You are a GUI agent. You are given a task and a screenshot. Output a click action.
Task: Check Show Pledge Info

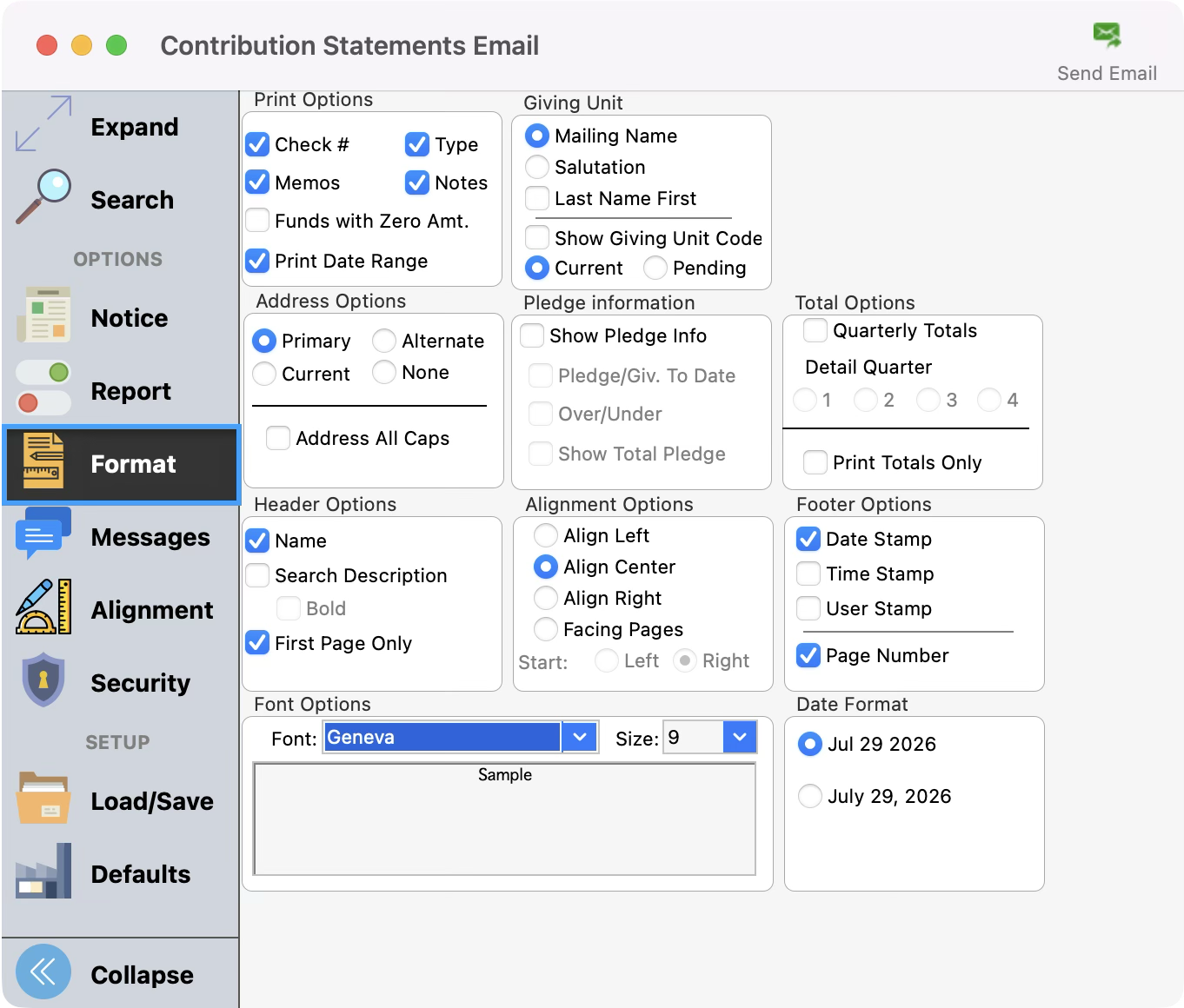[532, 335]
